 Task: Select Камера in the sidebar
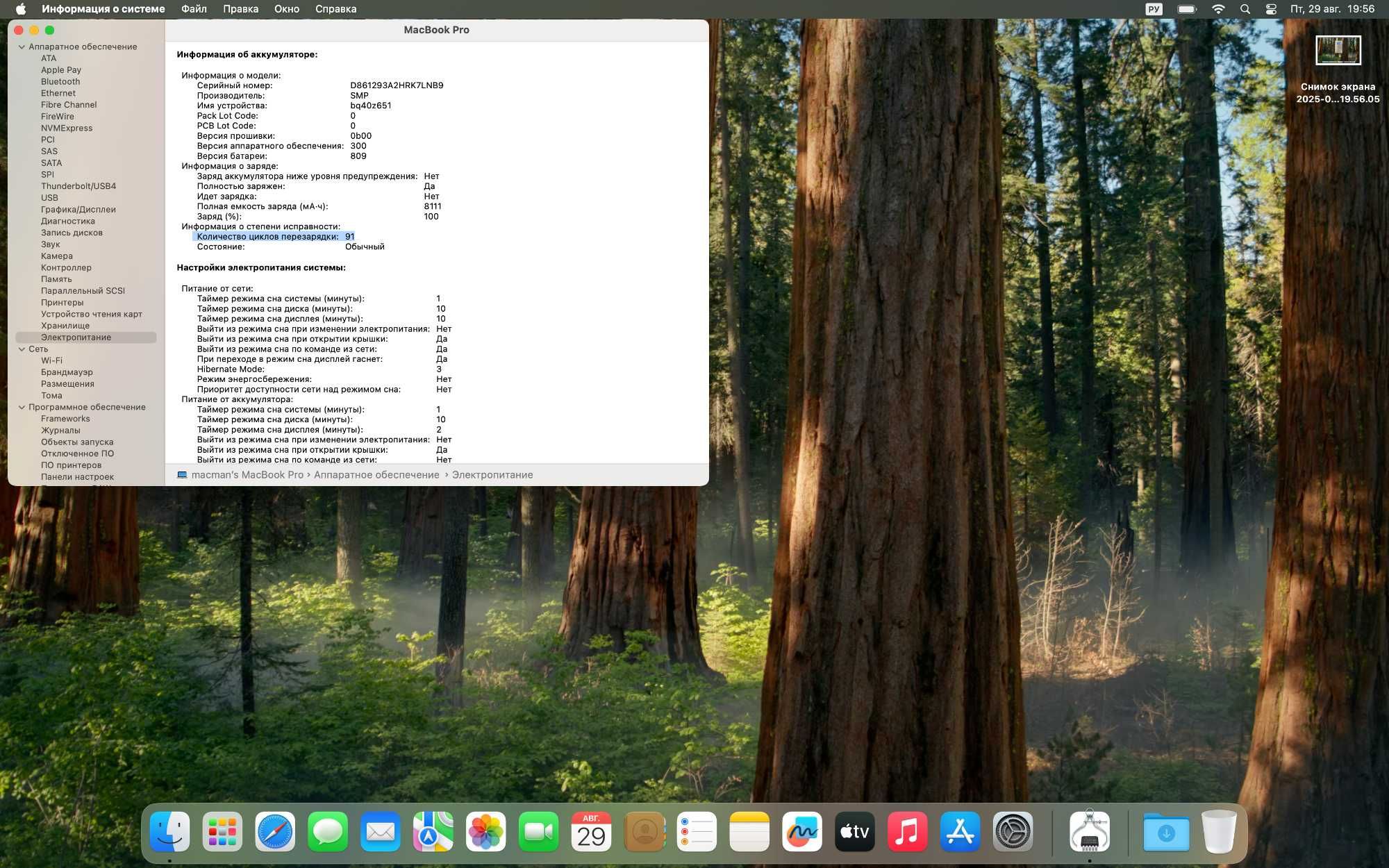click(x=57, y=256)
